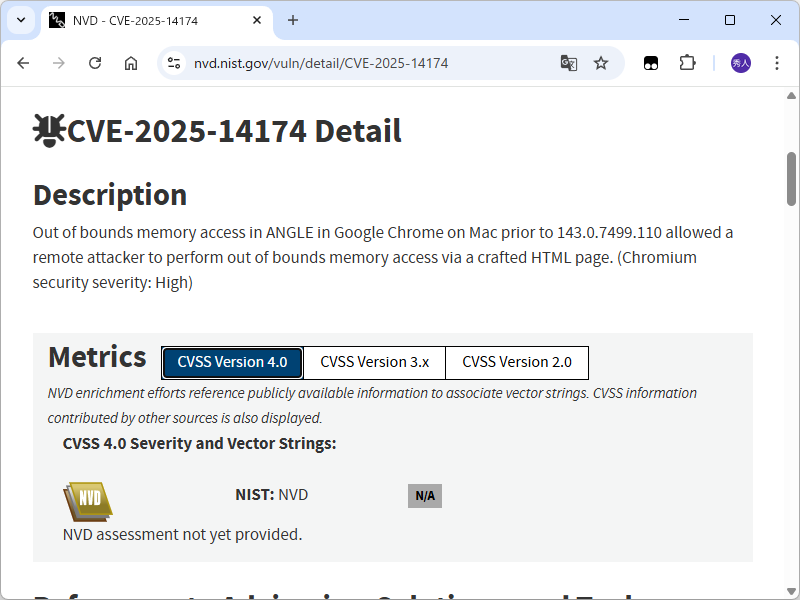Switch to CVSS Version 2.0 metrics

click(517, 363)
